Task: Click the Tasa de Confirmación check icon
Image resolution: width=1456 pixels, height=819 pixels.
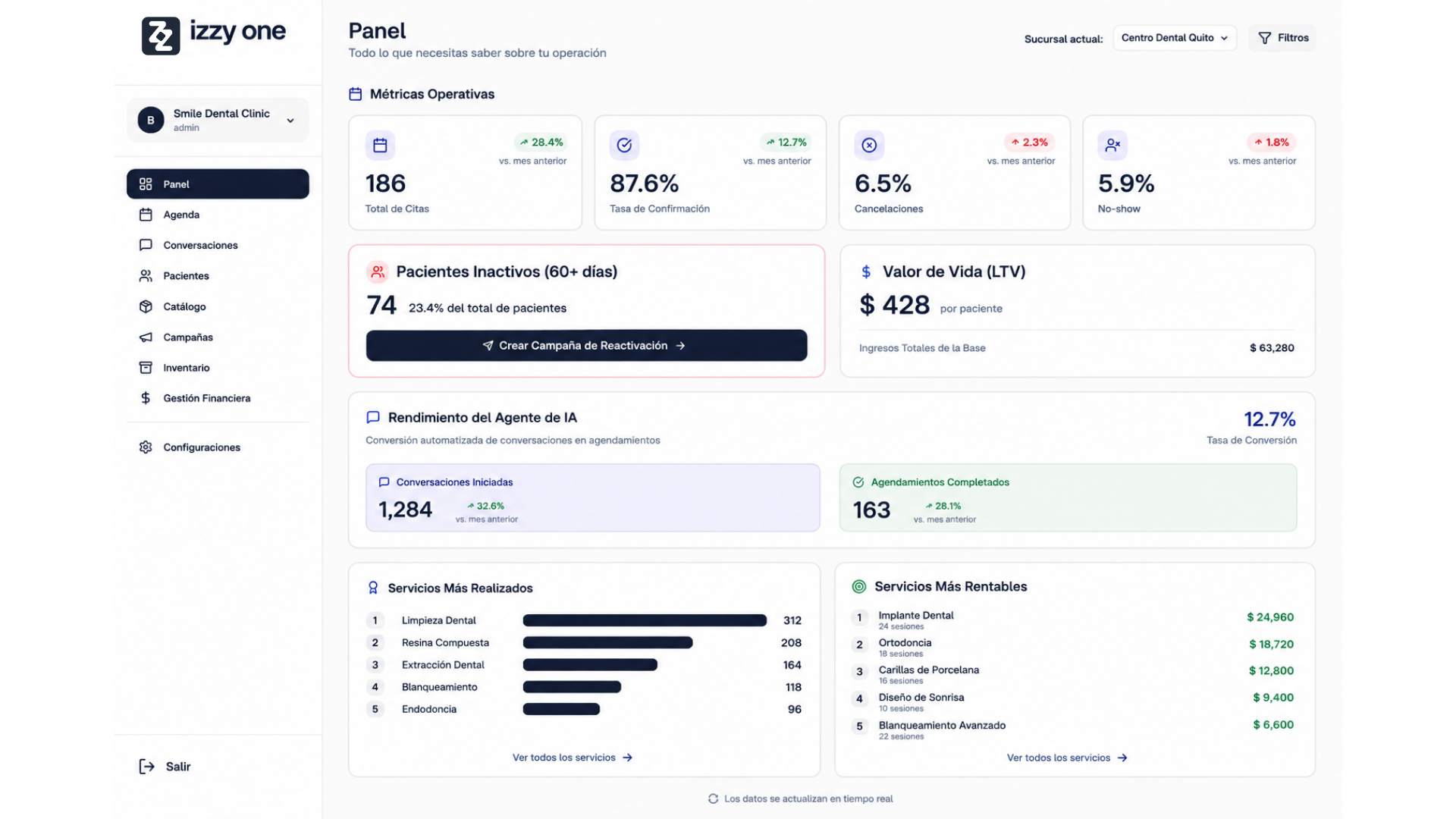Action: pyautogui.click(x=624, y=145)
